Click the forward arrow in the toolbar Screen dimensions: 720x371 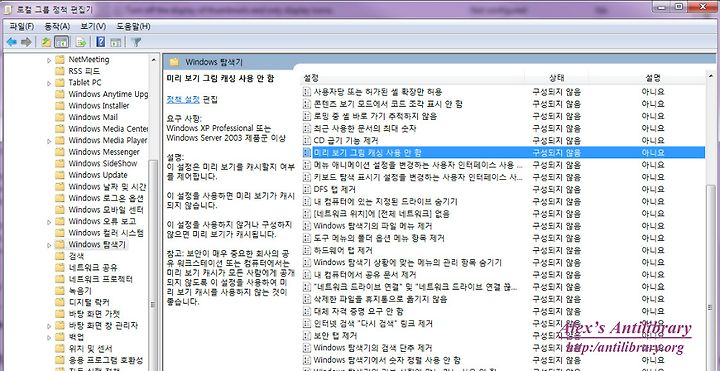pyautogui.click(x=26, y=42)
